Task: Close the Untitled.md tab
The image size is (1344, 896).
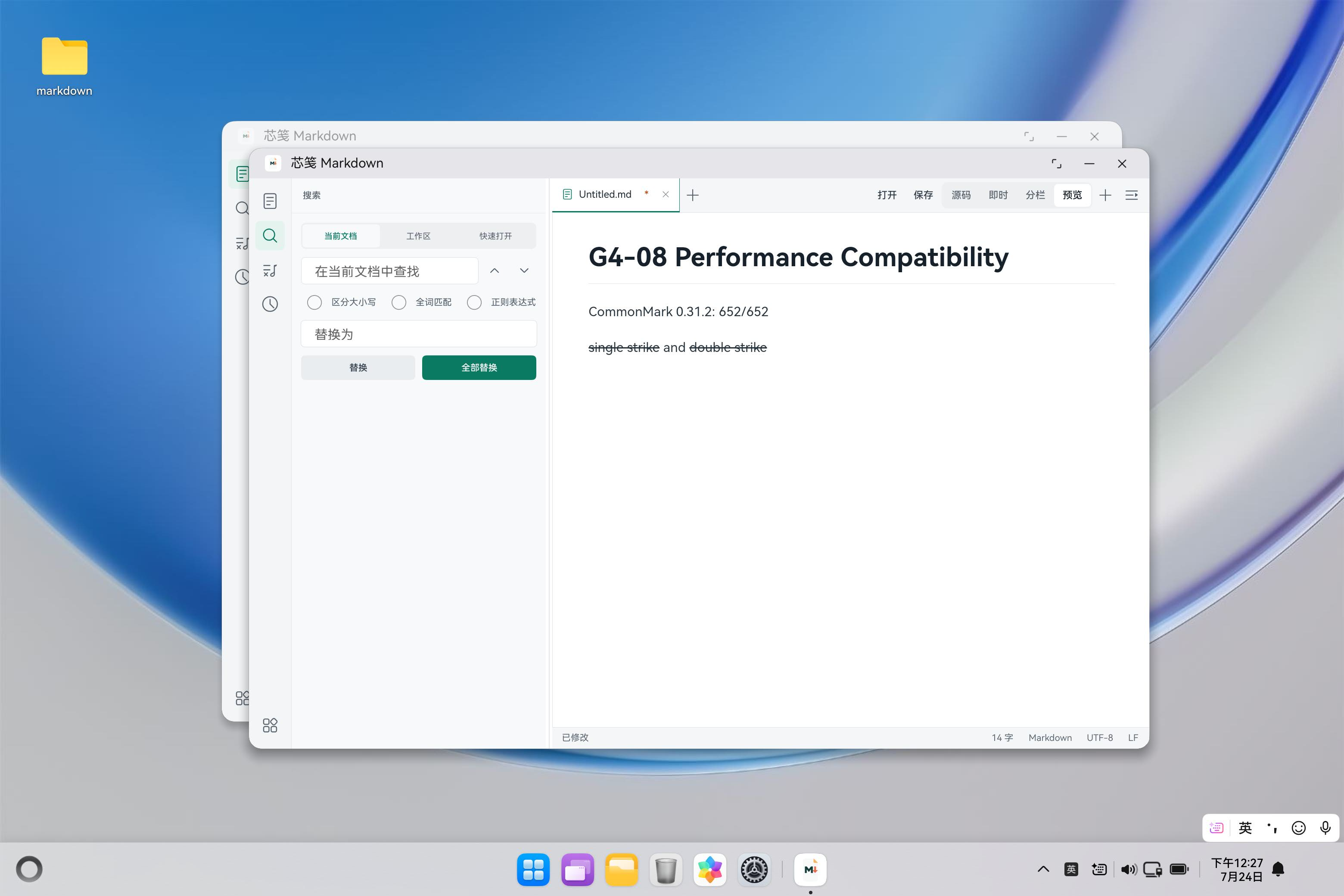Action: pyautogui.click(x=666, y=194)
